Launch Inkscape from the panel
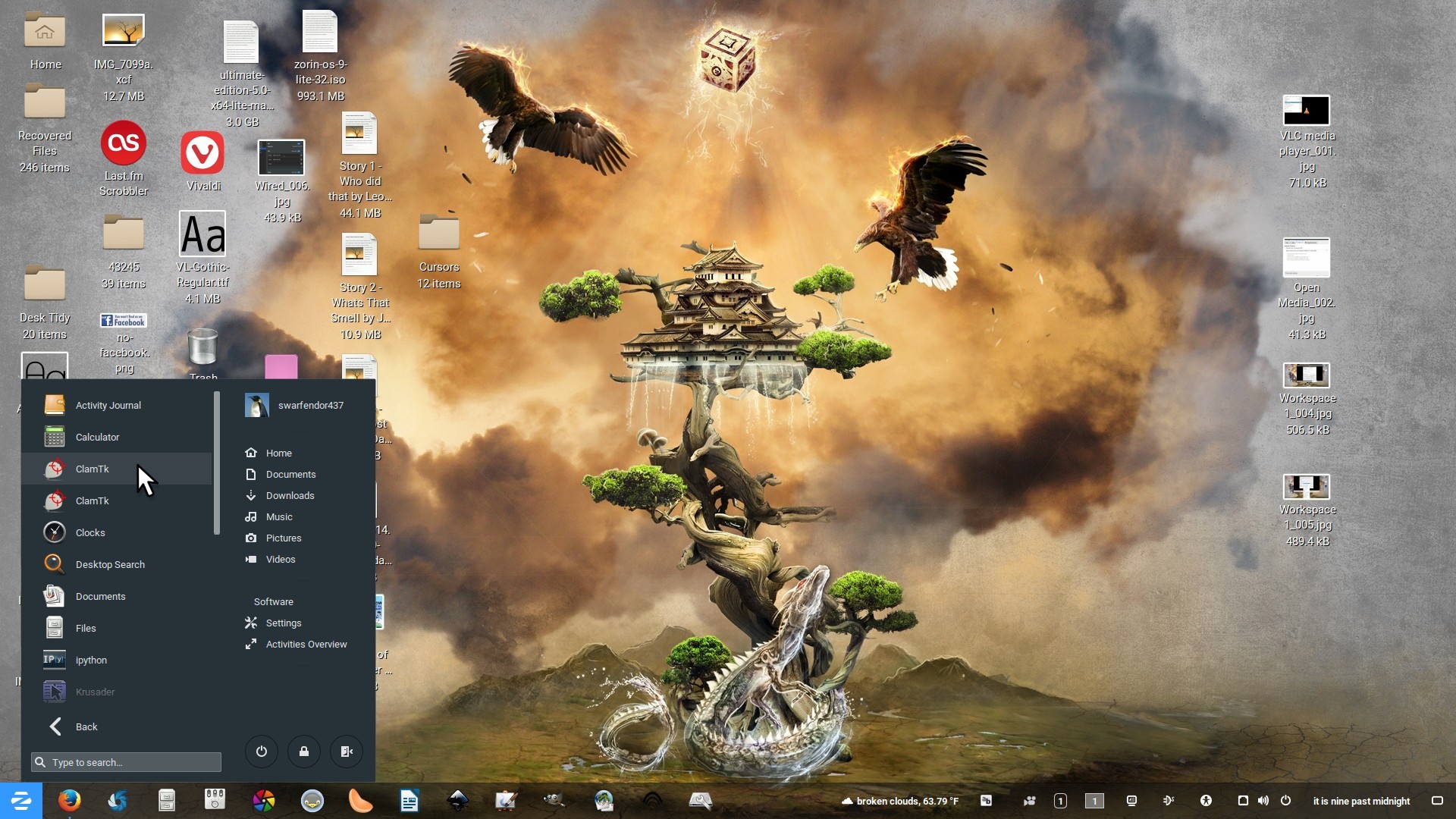Screen dimensions: 1456x819 click(457, 801)
